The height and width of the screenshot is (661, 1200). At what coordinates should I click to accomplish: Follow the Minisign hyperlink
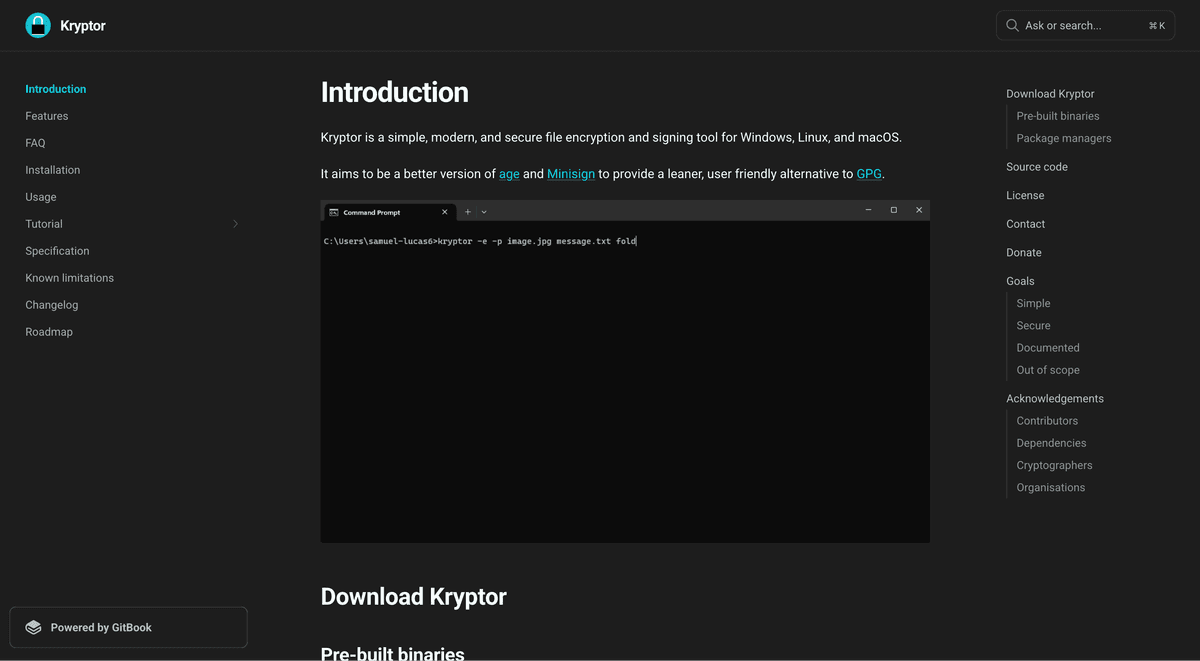click(x=571, y=174)
